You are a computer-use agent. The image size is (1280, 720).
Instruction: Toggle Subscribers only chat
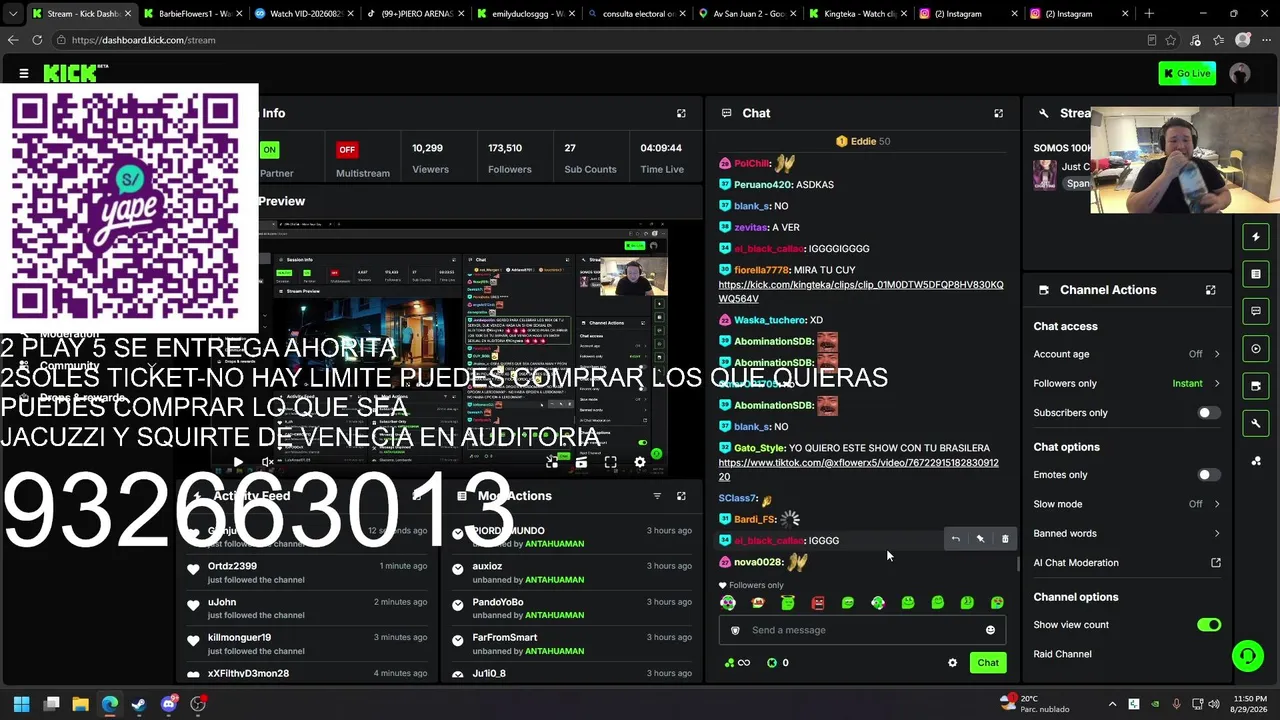1209,413
